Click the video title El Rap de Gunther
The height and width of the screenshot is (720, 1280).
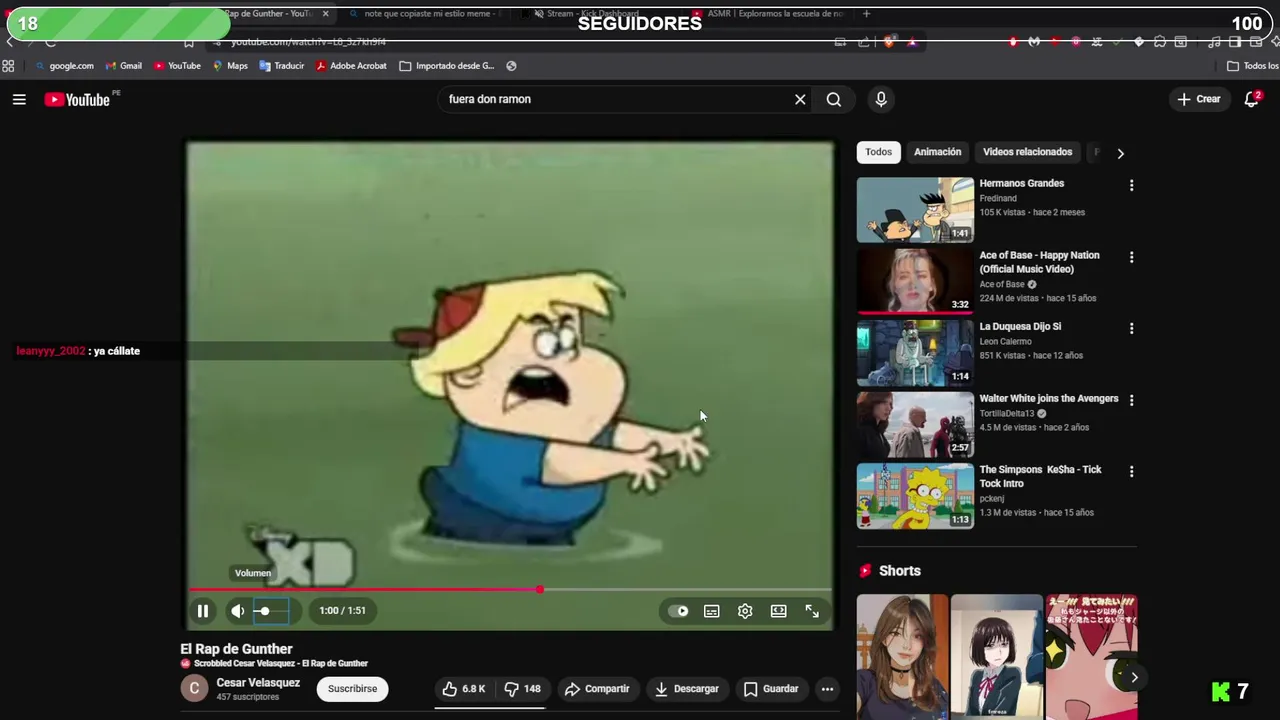click(x=236, y=649)
